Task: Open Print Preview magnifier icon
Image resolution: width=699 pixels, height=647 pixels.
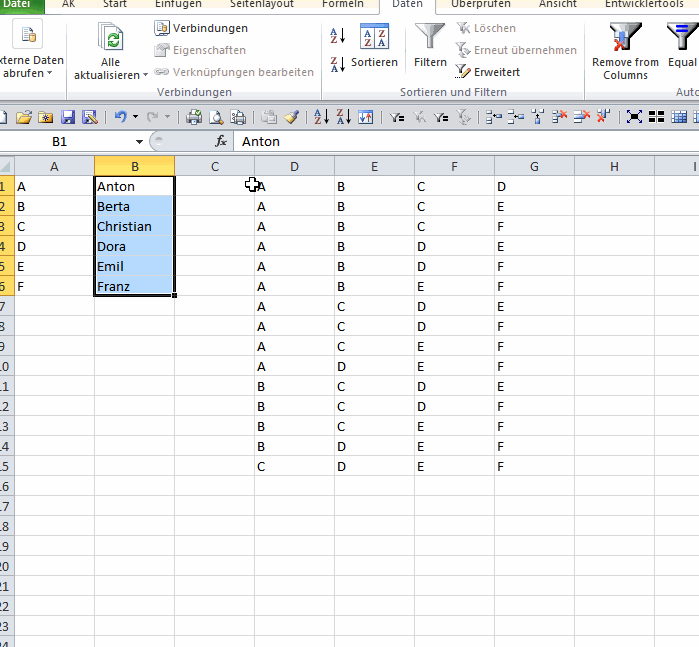Action: [x=216, y=117]
